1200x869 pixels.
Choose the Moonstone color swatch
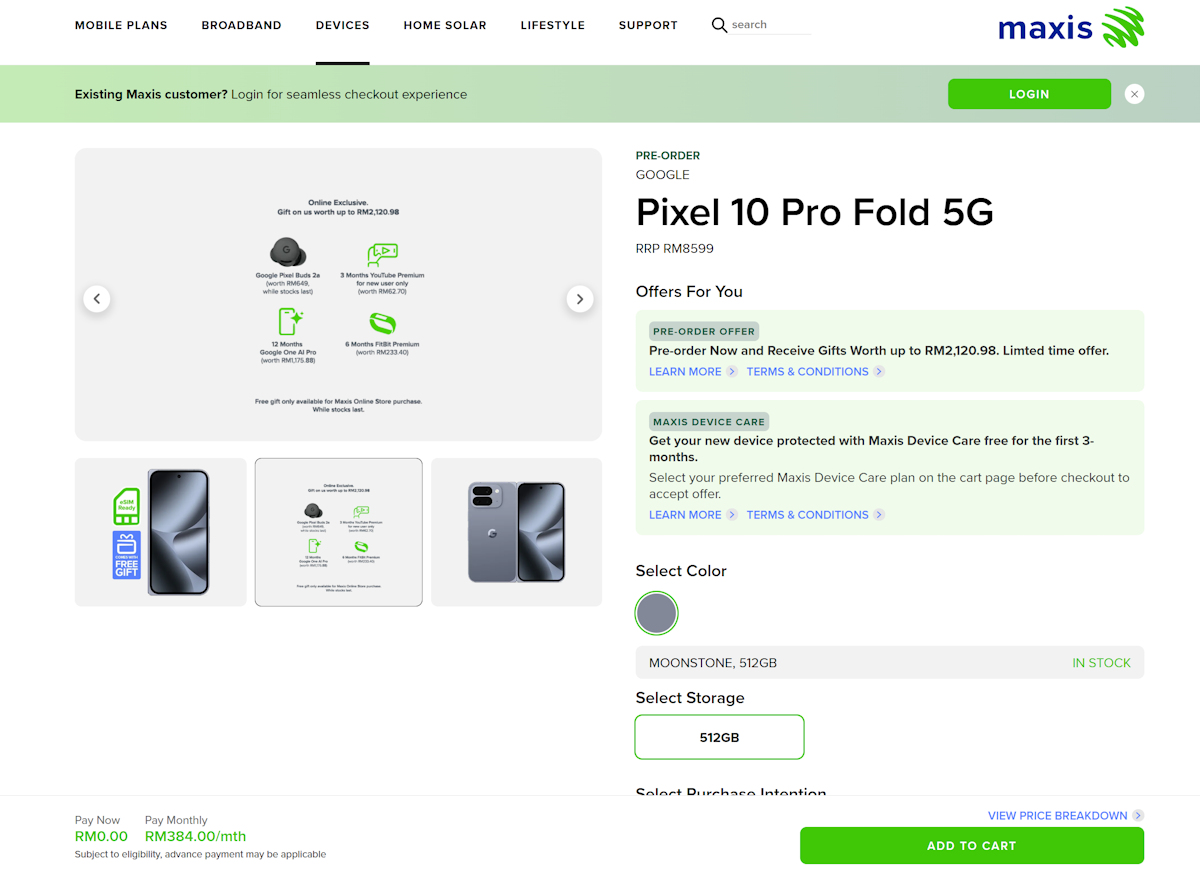pos(657,613)
